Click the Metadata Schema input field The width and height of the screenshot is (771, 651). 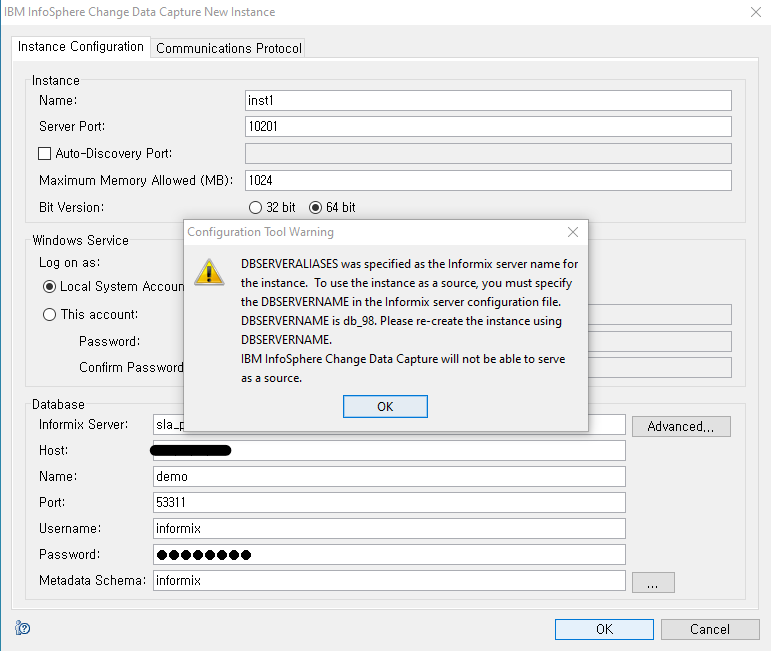[x=389, y=581]
